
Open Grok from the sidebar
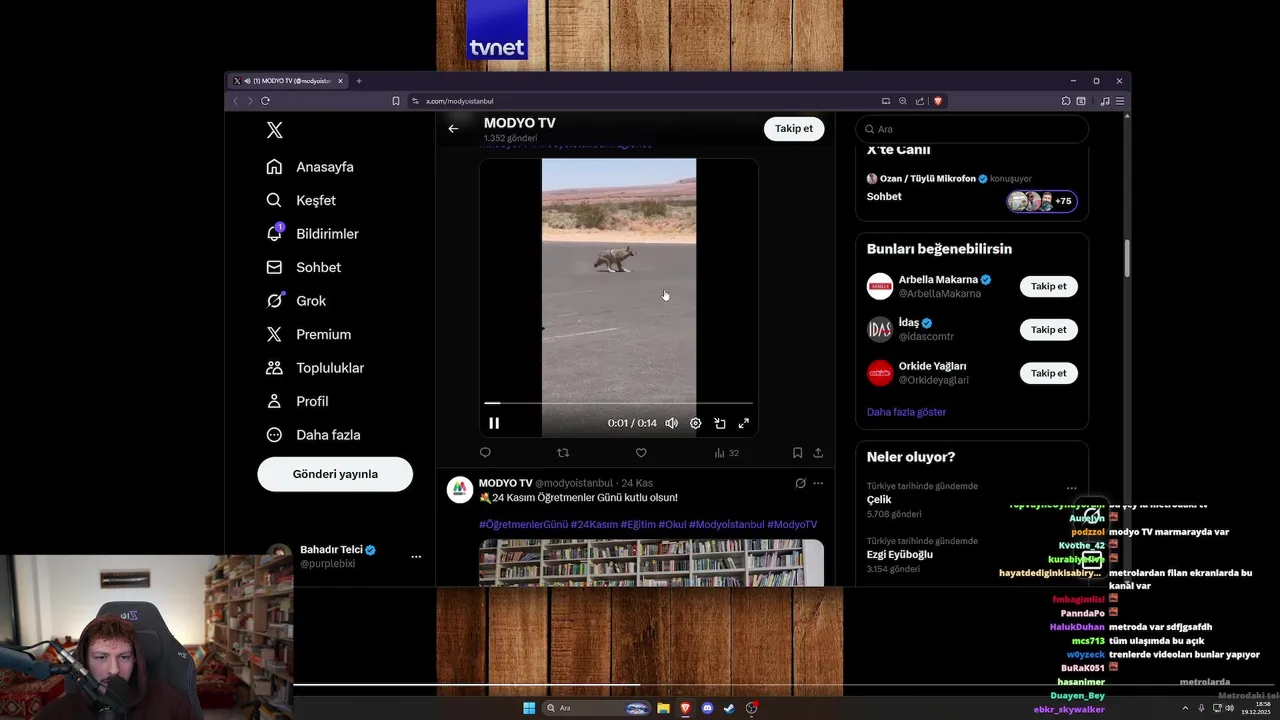[x=296, y=301]
